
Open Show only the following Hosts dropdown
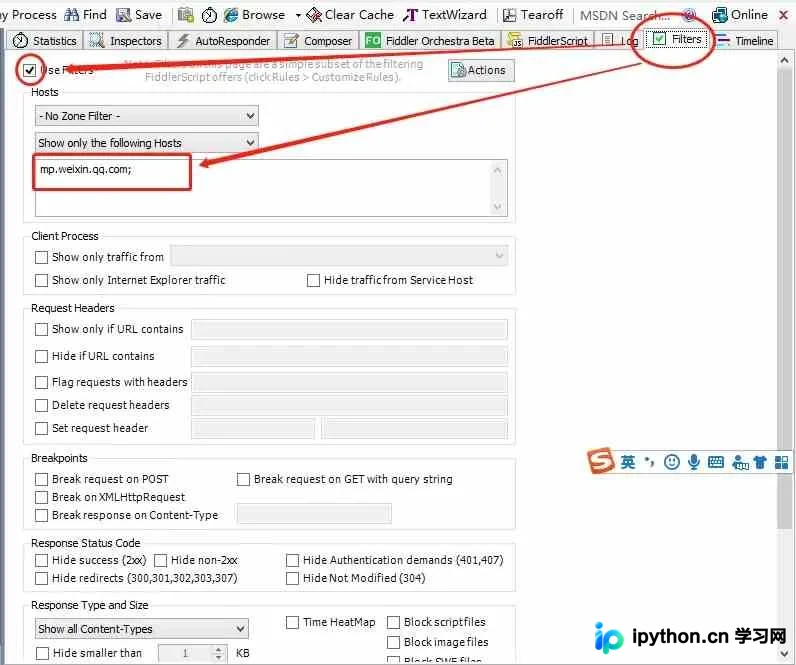coord(146,143)
